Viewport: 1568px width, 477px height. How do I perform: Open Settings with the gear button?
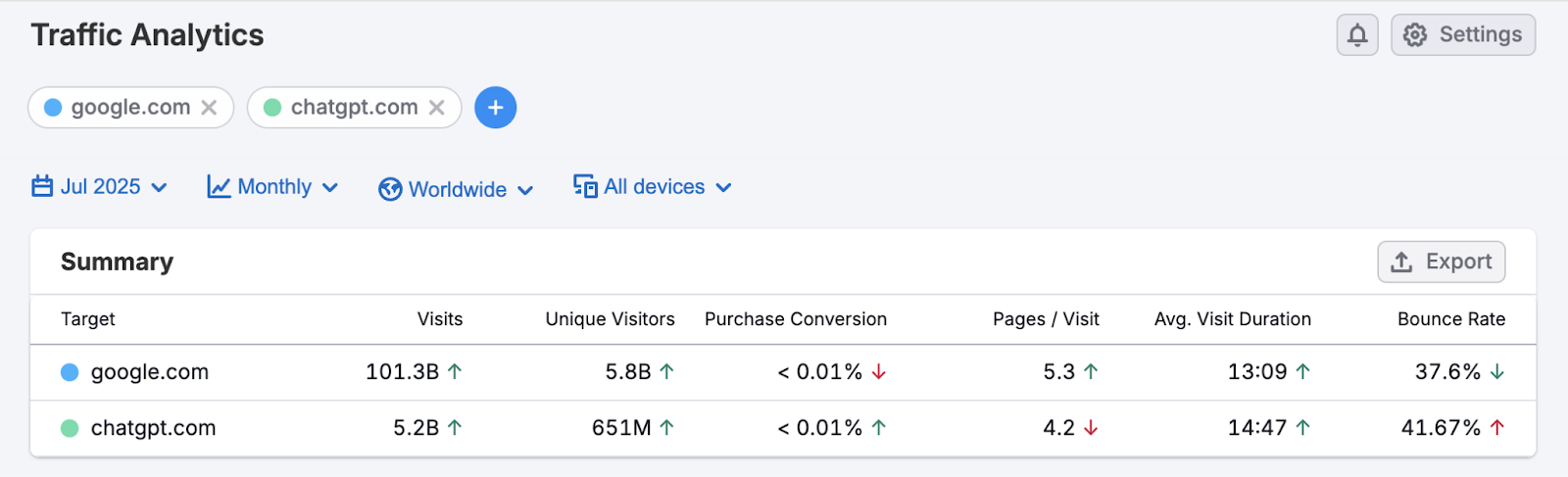click(x=1463, y=35)
